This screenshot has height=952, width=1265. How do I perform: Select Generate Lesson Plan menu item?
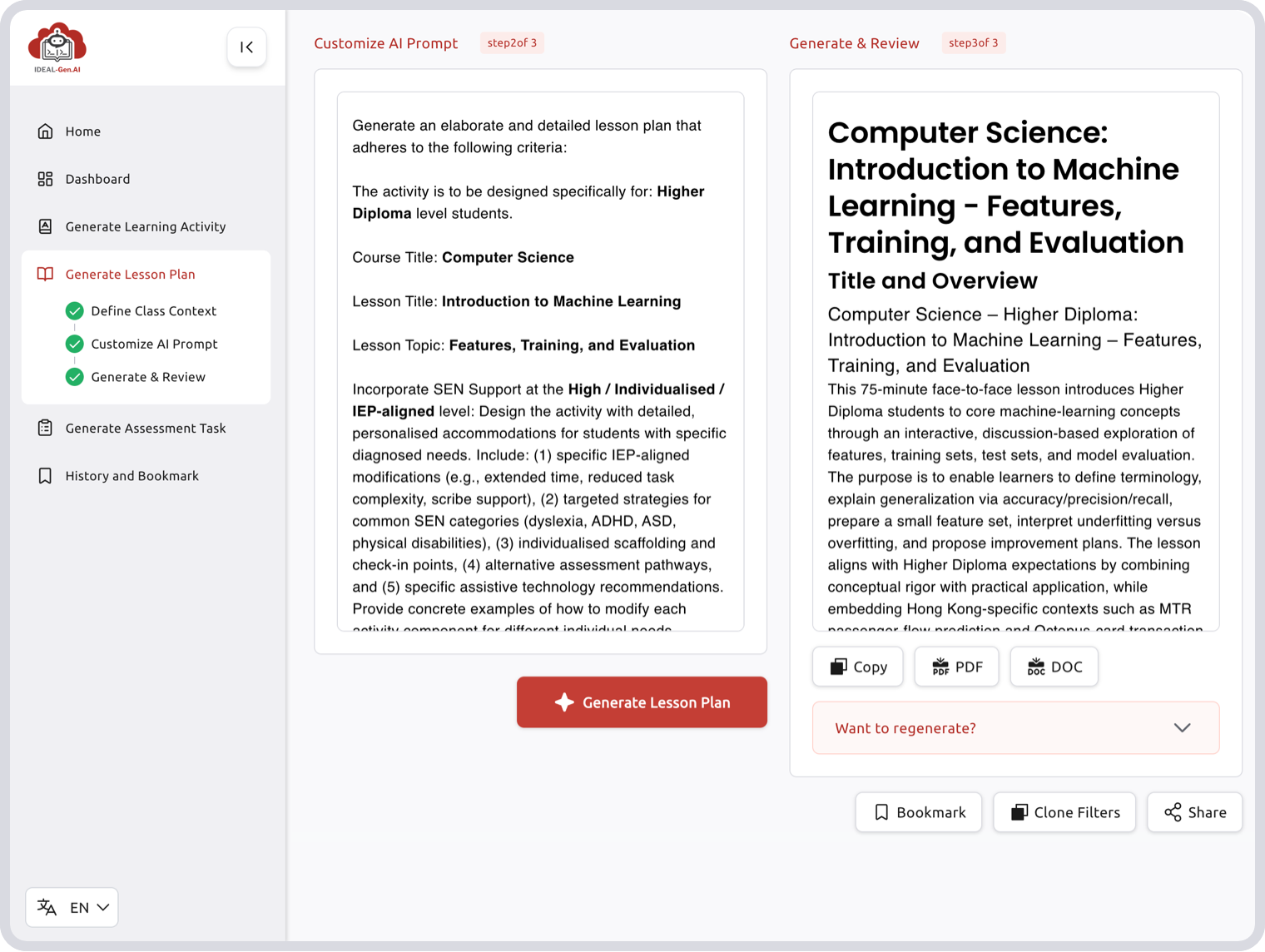(146, 274)
